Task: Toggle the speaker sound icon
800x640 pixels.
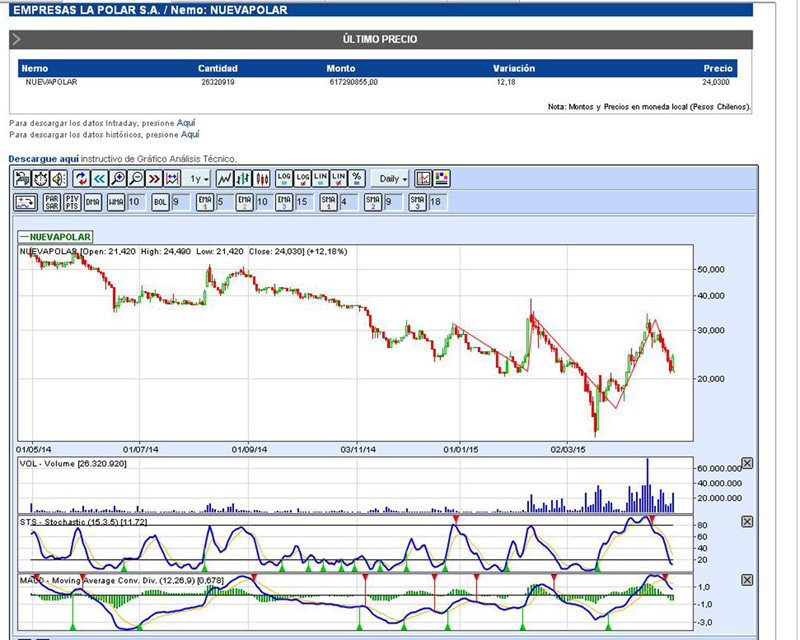Action: click(x=59, y=179)
